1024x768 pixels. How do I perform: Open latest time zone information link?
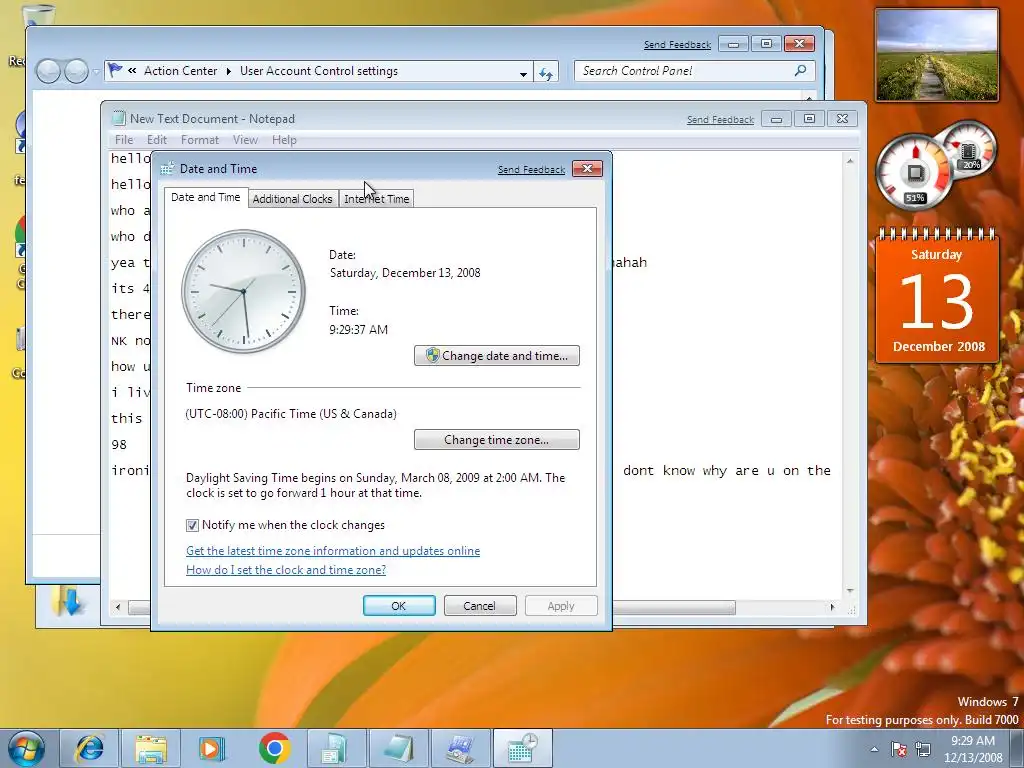point(333,551)
